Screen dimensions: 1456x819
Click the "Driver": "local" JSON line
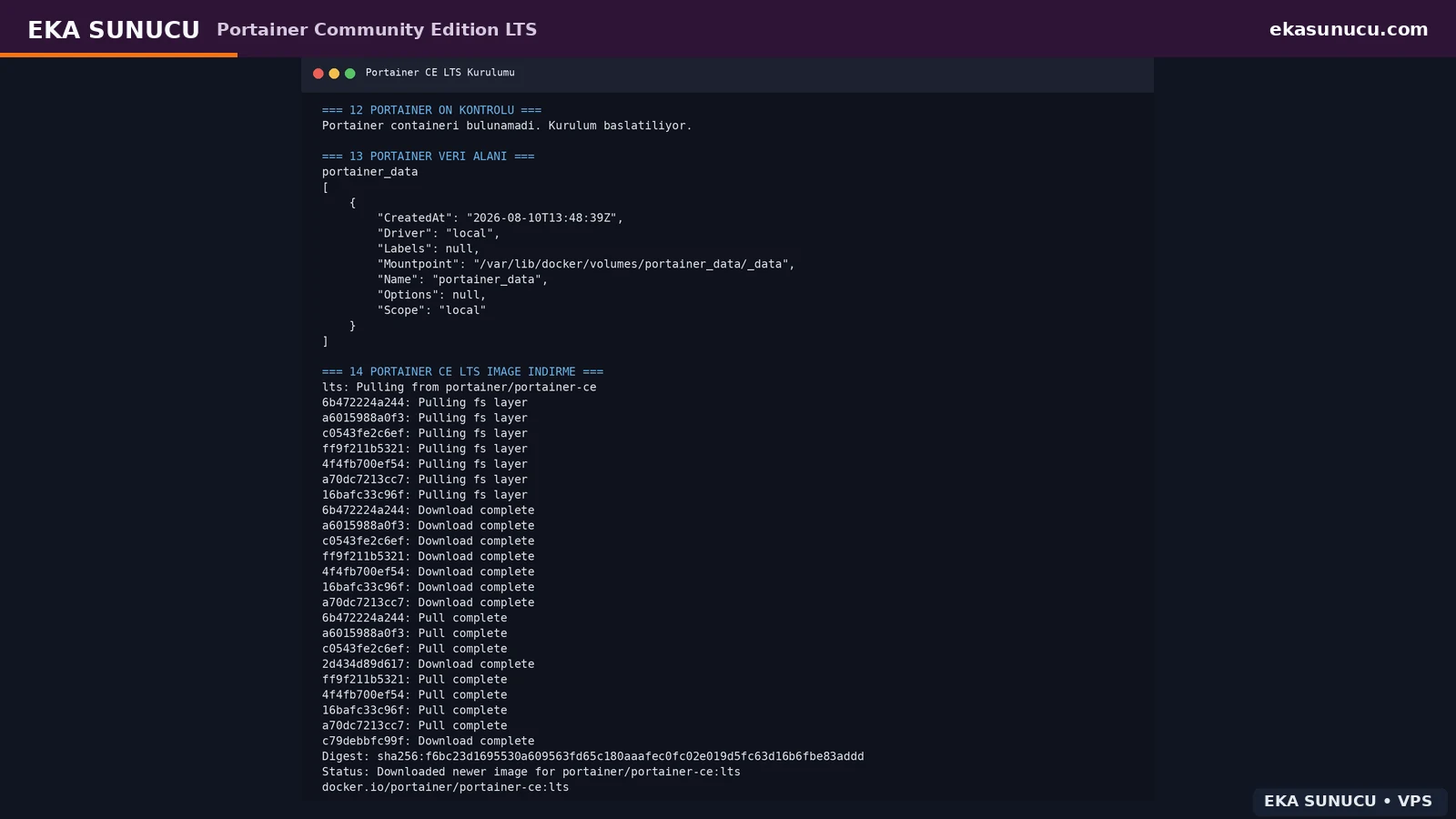point(439,234)
